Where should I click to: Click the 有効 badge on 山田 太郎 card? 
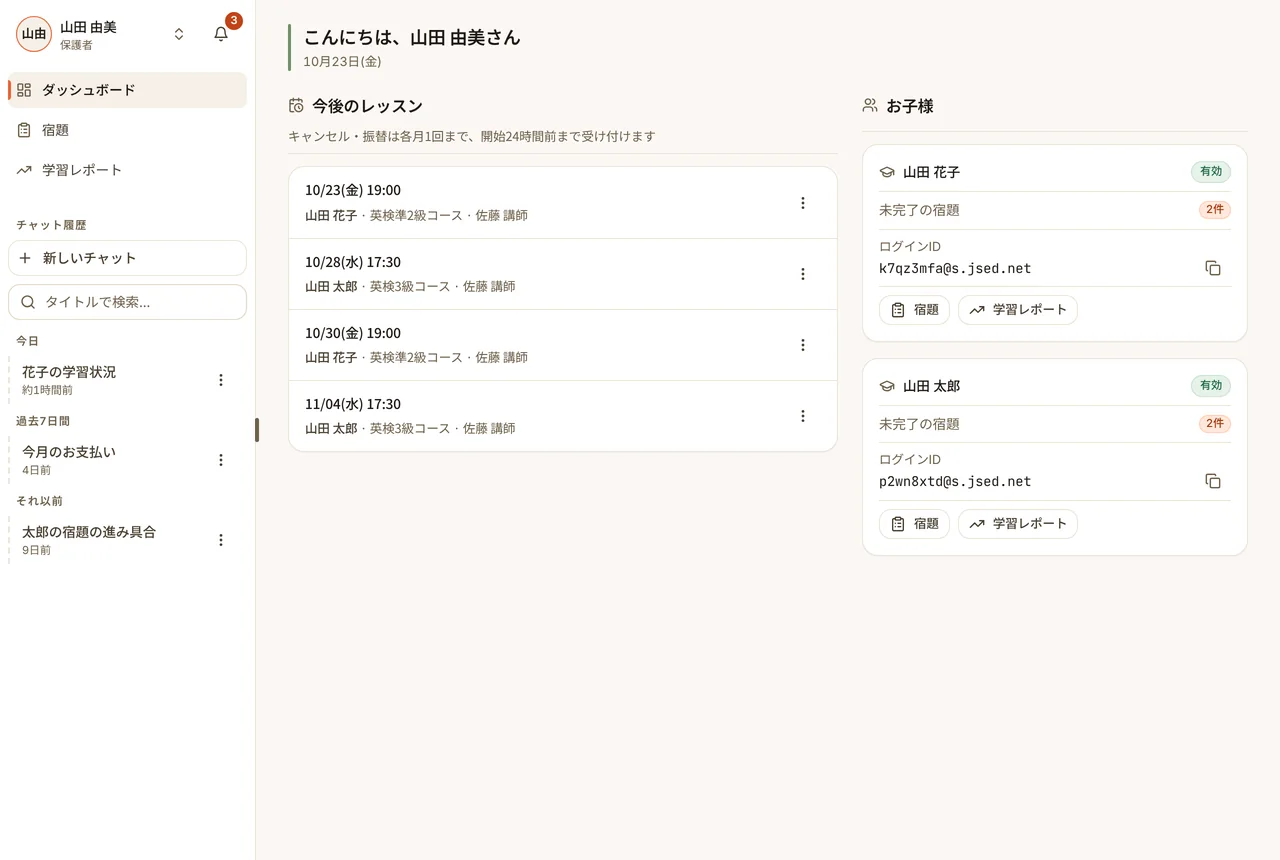(x=1211, y=386)
